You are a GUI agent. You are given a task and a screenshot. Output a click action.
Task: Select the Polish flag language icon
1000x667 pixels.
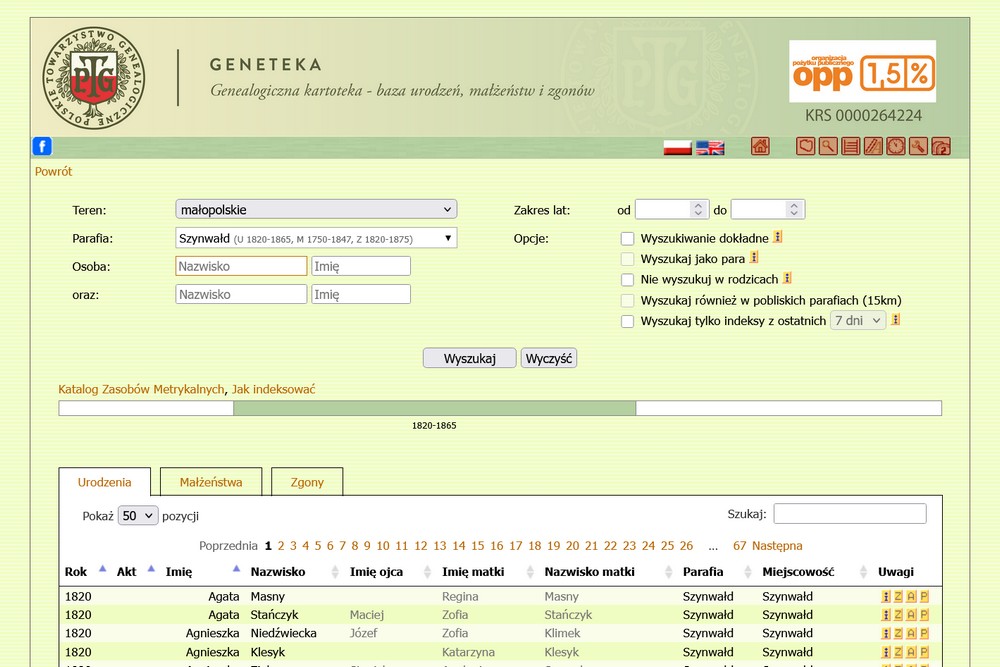coord(678,148)
